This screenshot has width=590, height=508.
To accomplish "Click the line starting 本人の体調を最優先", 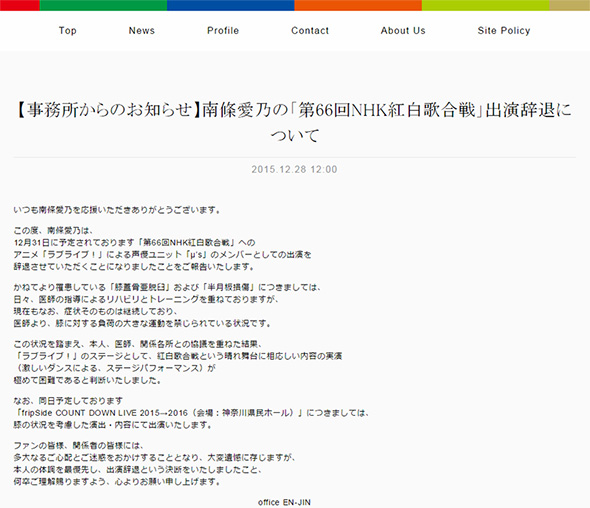I will [x=138, y=470].
